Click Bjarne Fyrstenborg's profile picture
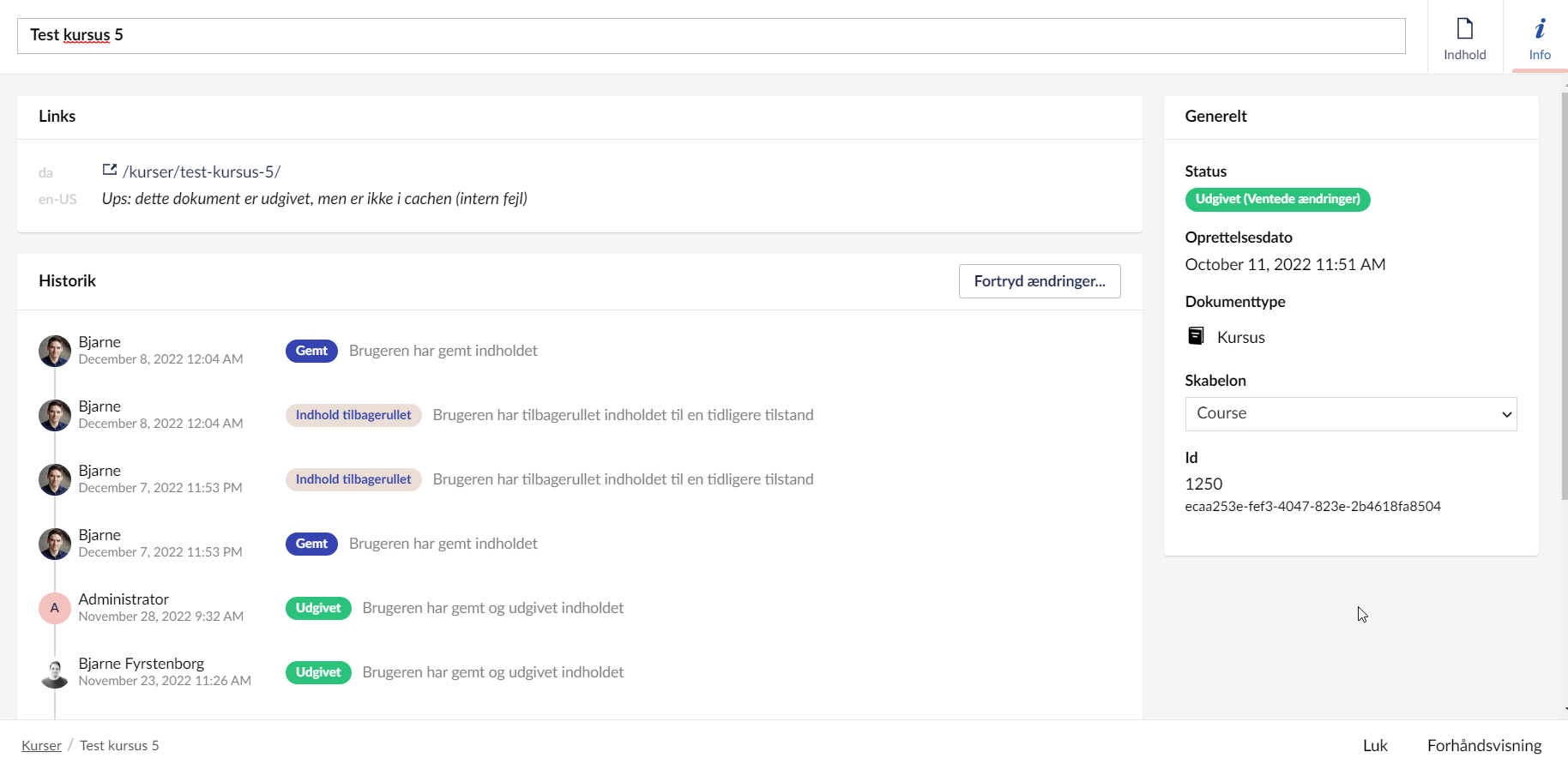Image resolution: width=1568 pixels, height=770 pixels. (x=54, y=672)
